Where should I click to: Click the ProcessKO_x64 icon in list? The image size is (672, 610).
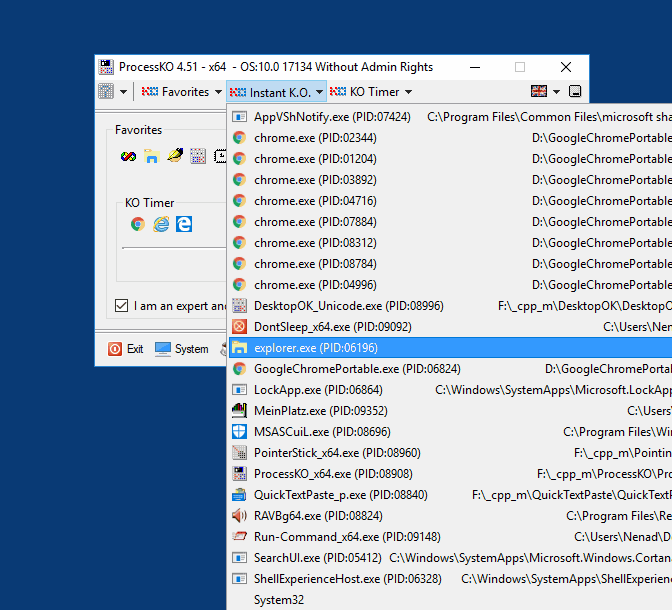[239, 474]
